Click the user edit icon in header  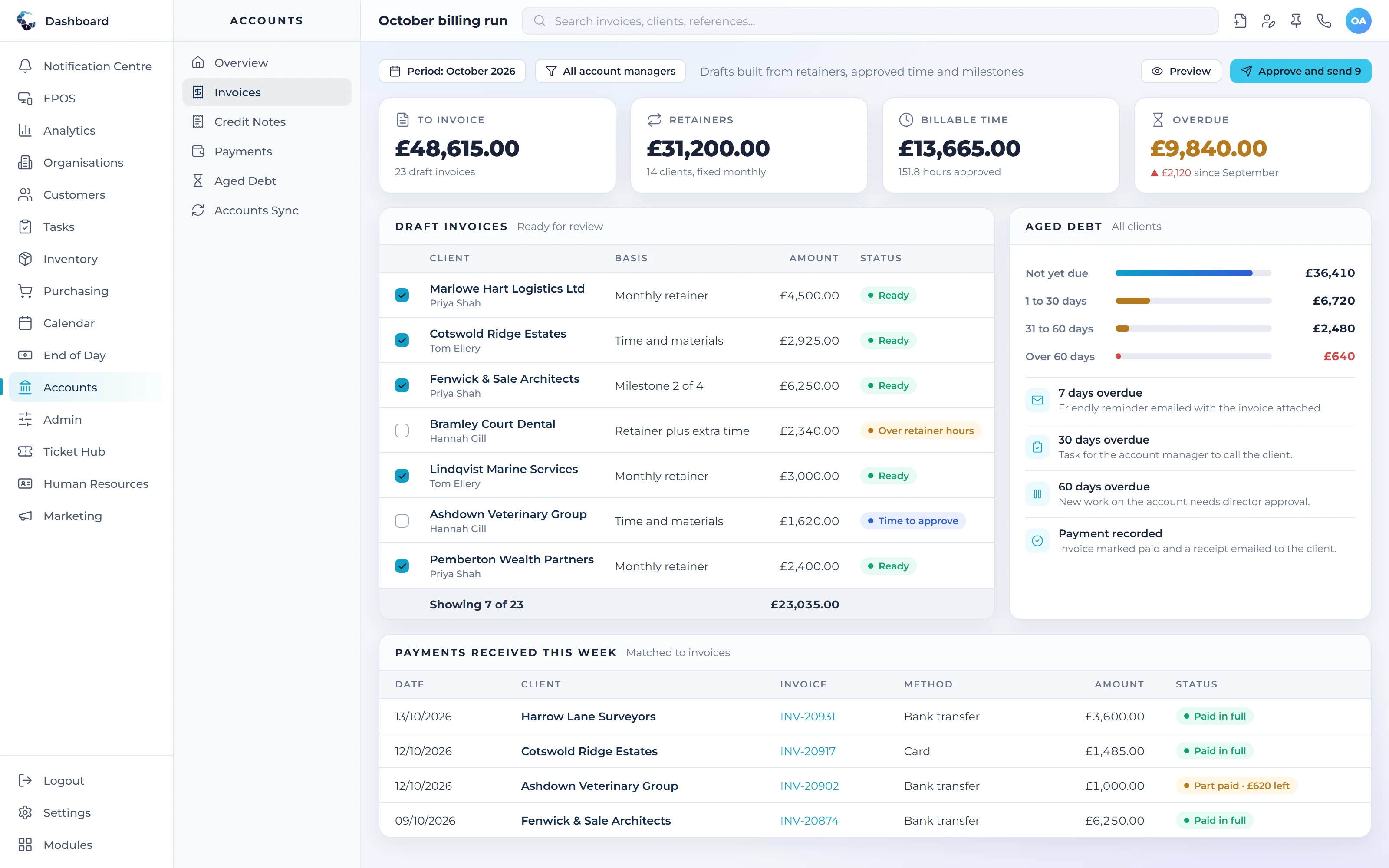pos(1268,21)
